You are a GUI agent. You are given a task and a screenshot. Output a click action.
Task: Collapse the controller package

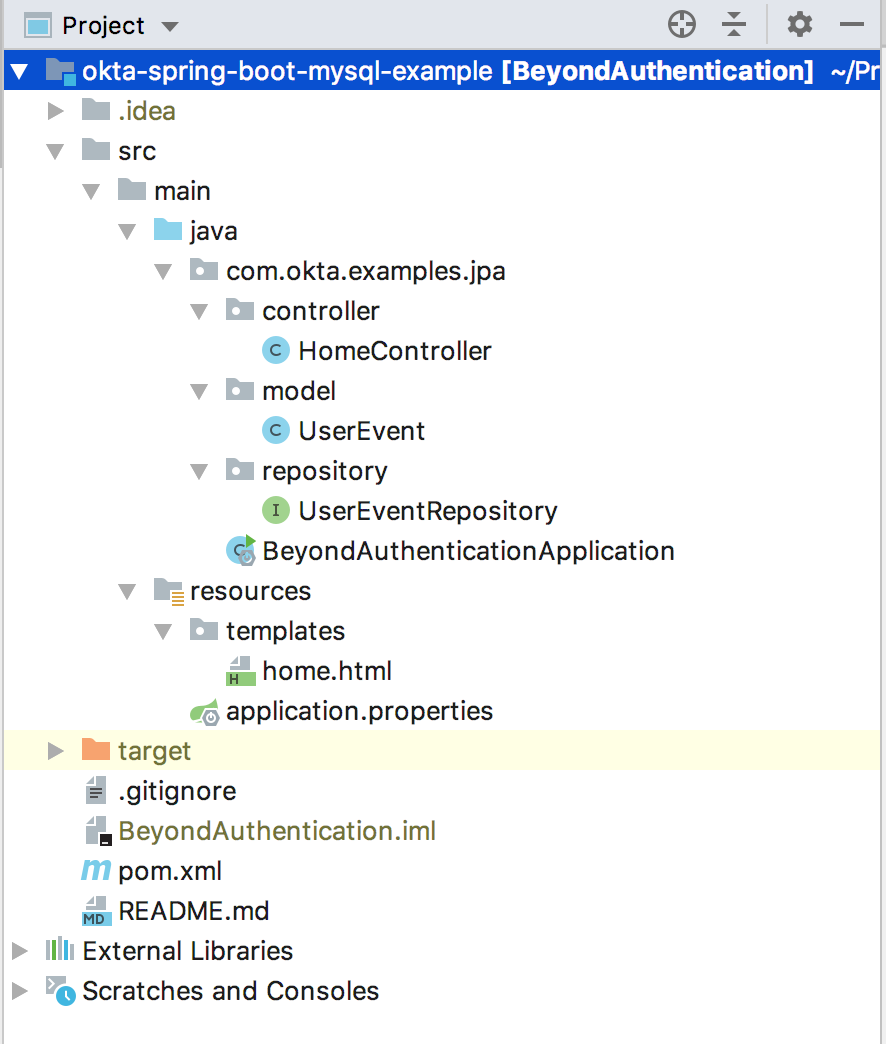tap(200, 311)
